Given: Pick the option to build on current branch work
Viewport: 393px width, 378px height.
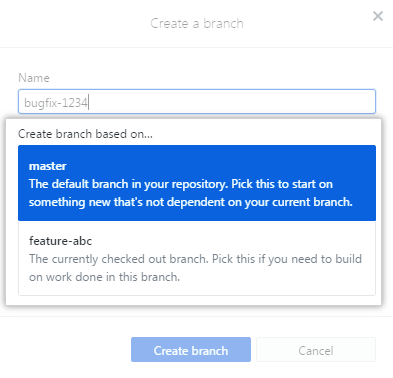Looking at the screenshot, I should click(x=197, y=258).
